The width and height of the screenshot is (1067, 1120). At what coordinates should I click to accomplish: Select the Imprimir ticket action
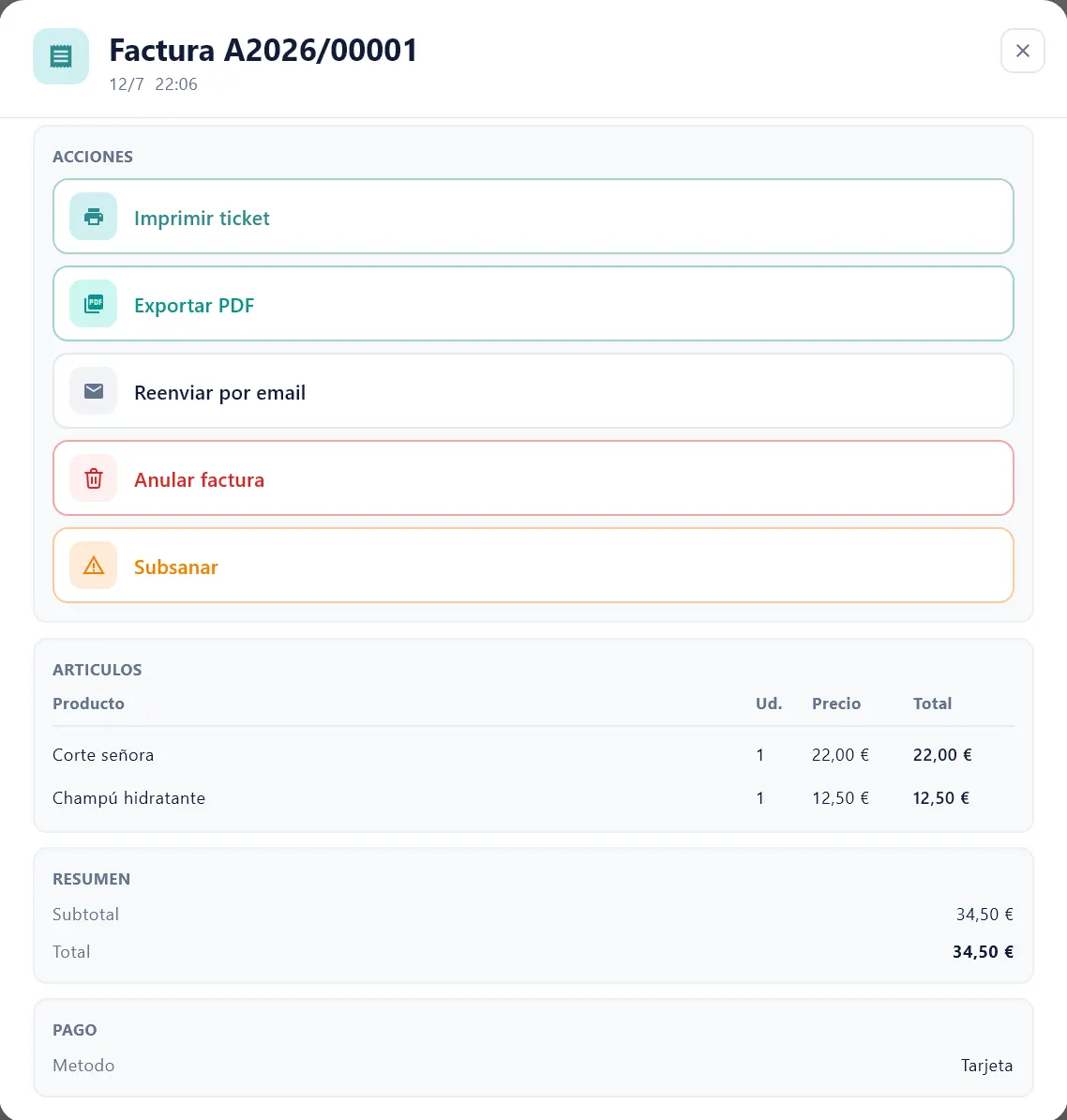pyautogui.click(x=533, y=217)
